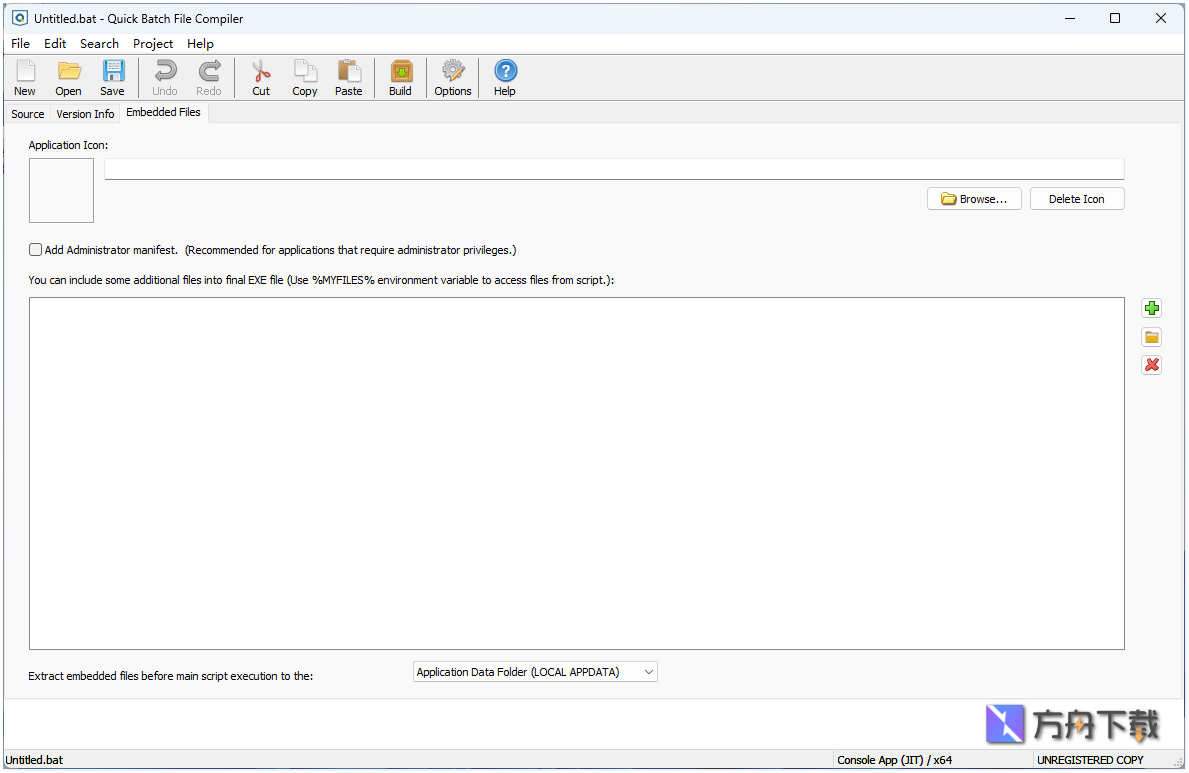Image resolution: width=1189 pixels, height=773 pixels.
Task: Build the batch file into an EXE
Action: tap(400, 77)
